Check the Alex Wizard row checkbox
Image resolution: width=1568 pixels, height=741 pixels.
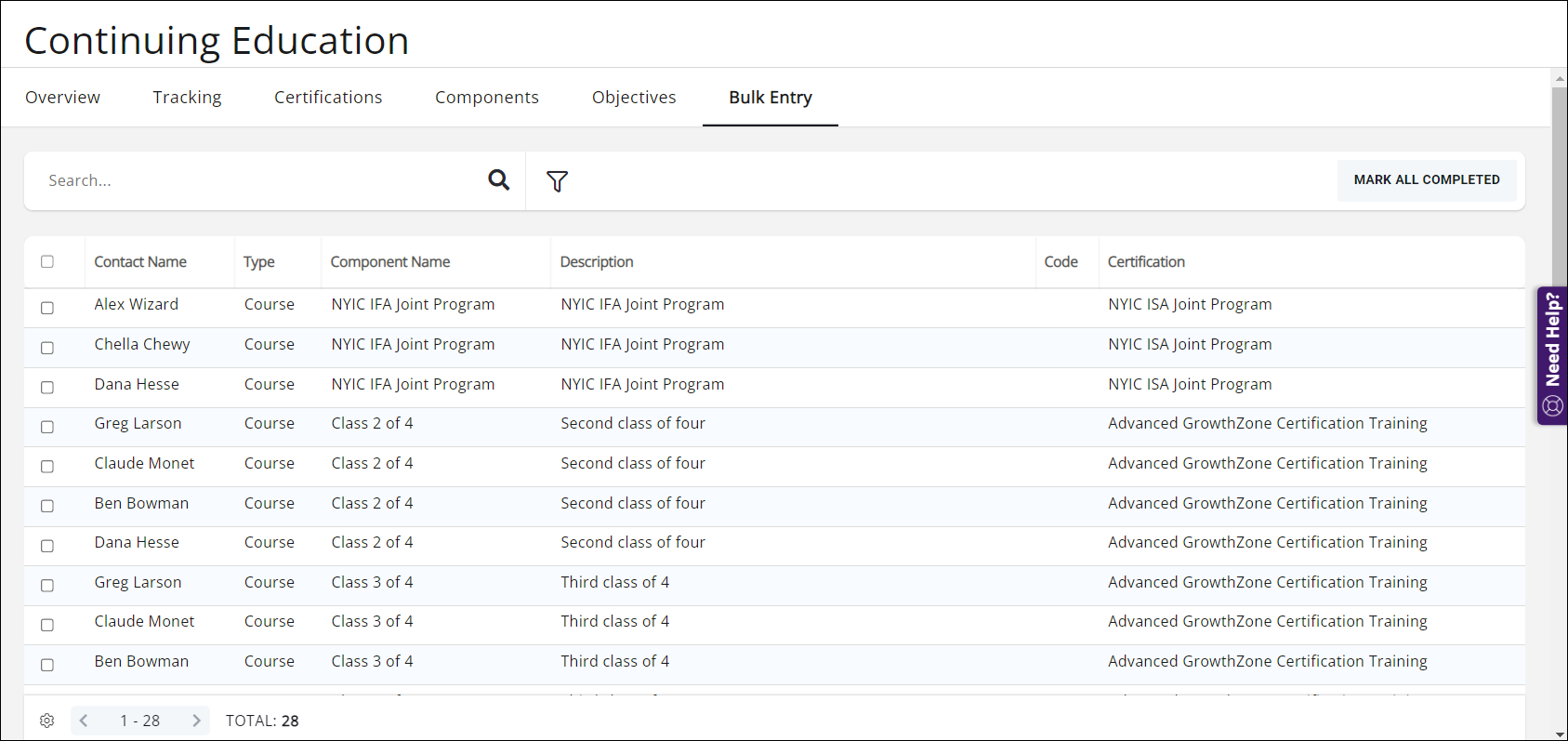tap(47, 308)
